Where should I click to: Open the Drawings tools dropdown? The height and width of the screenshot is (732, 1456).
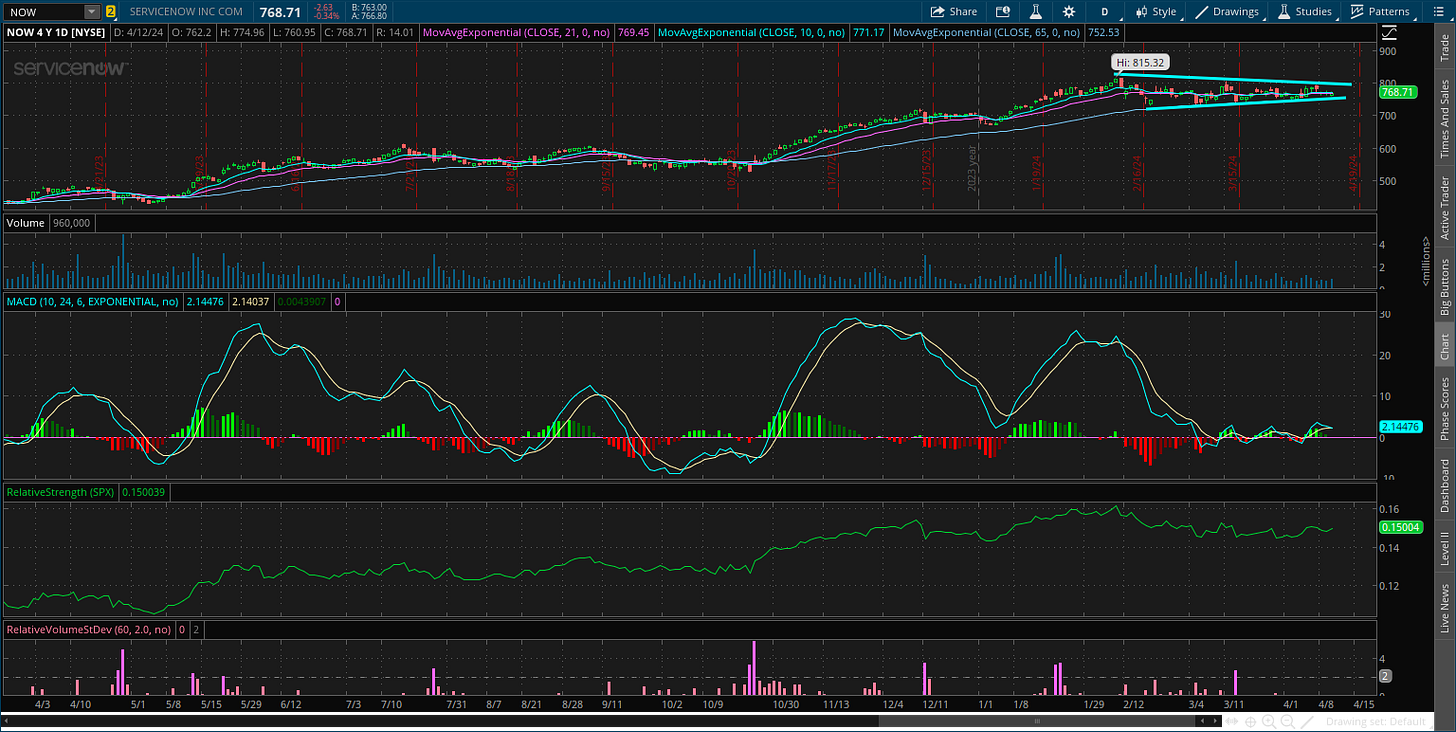point(1228,12)
